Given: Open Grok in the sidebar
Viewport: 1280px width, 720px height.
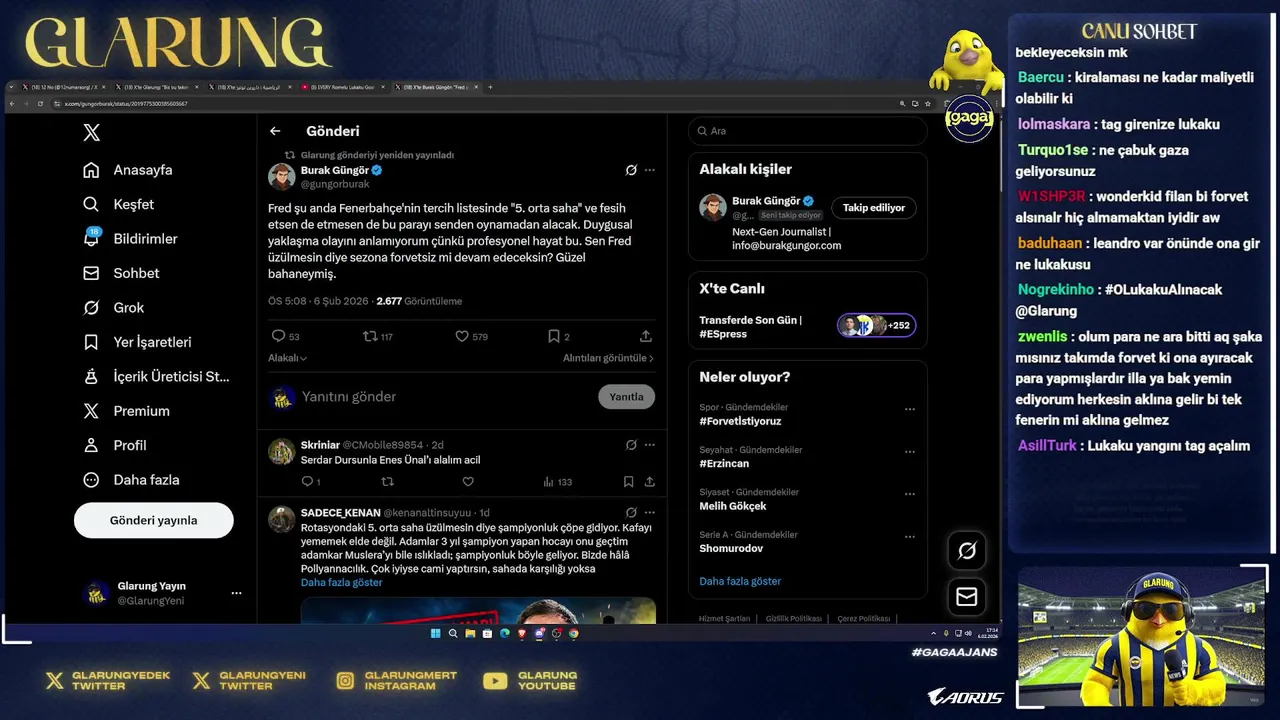Looking at the screenshot, I should [x=114, y=307].
